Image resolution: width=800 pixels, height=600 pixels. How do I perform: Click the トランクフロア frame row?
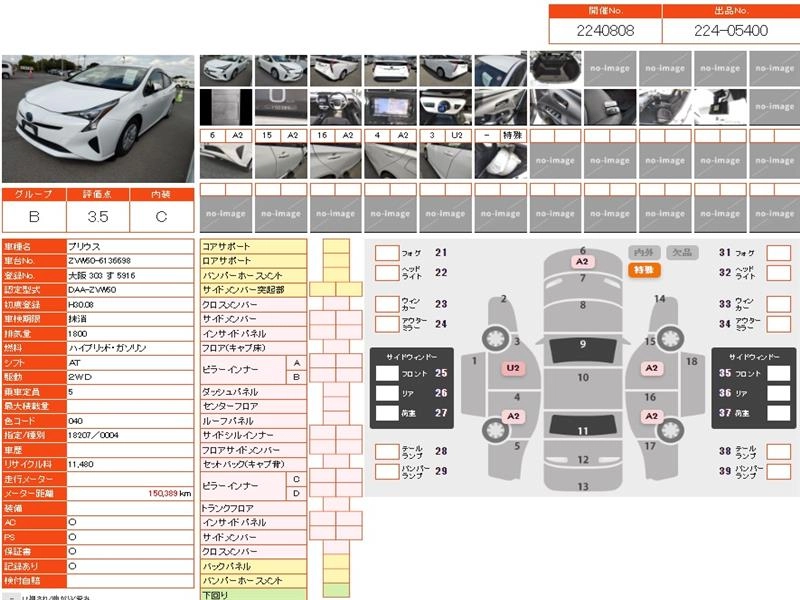[x=254, y=508]
